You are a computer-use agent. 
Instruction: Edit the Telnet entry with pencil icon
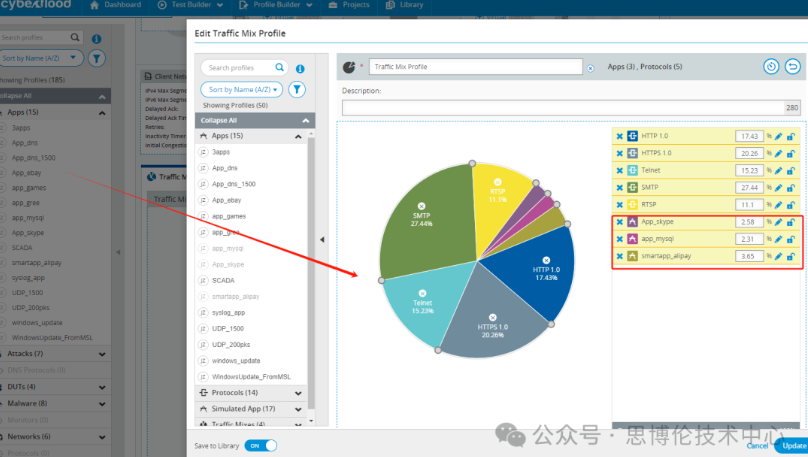click(x=779, y=170)
